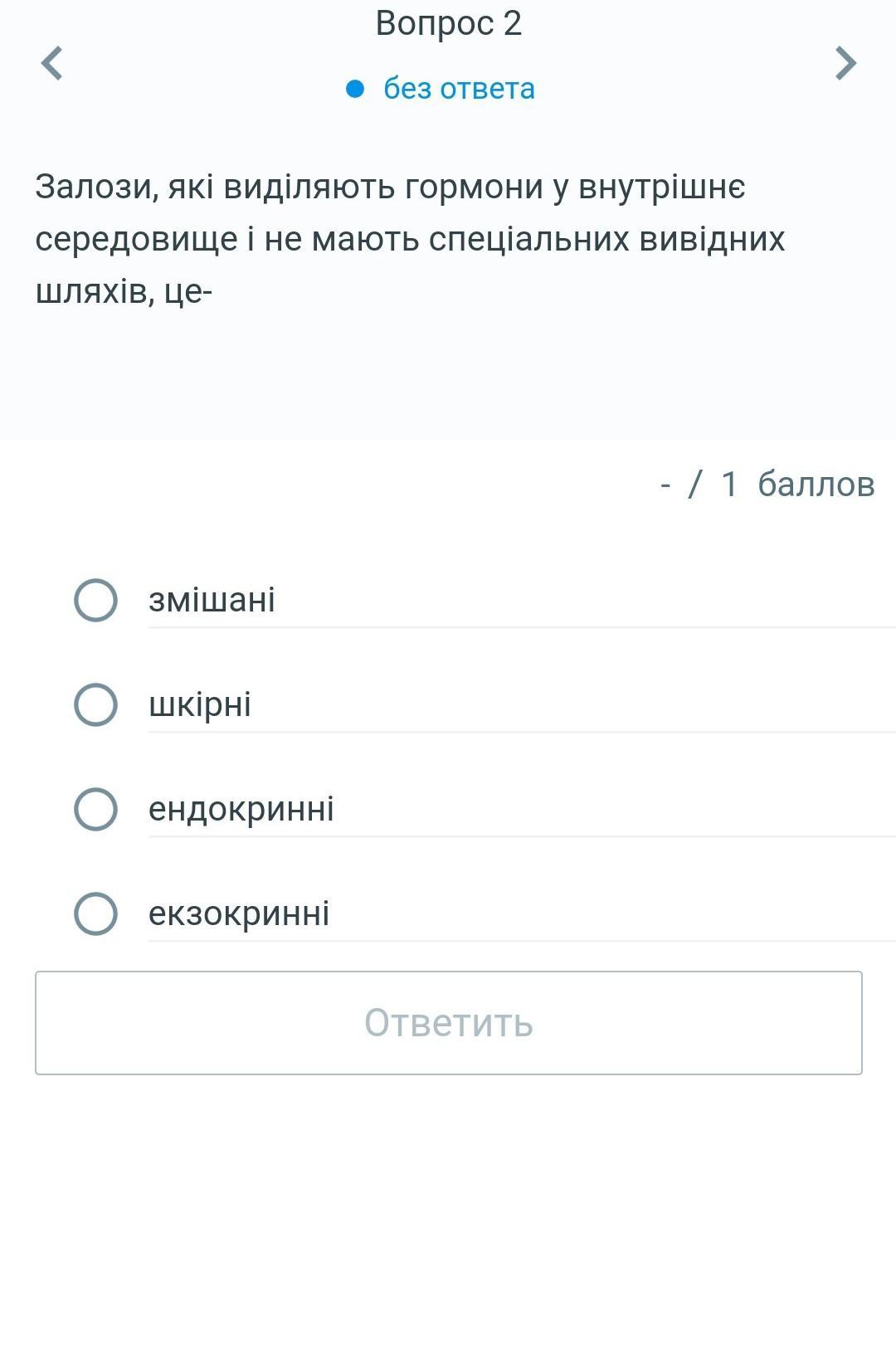Click the 'без ответа' status text

pos(459,89)
